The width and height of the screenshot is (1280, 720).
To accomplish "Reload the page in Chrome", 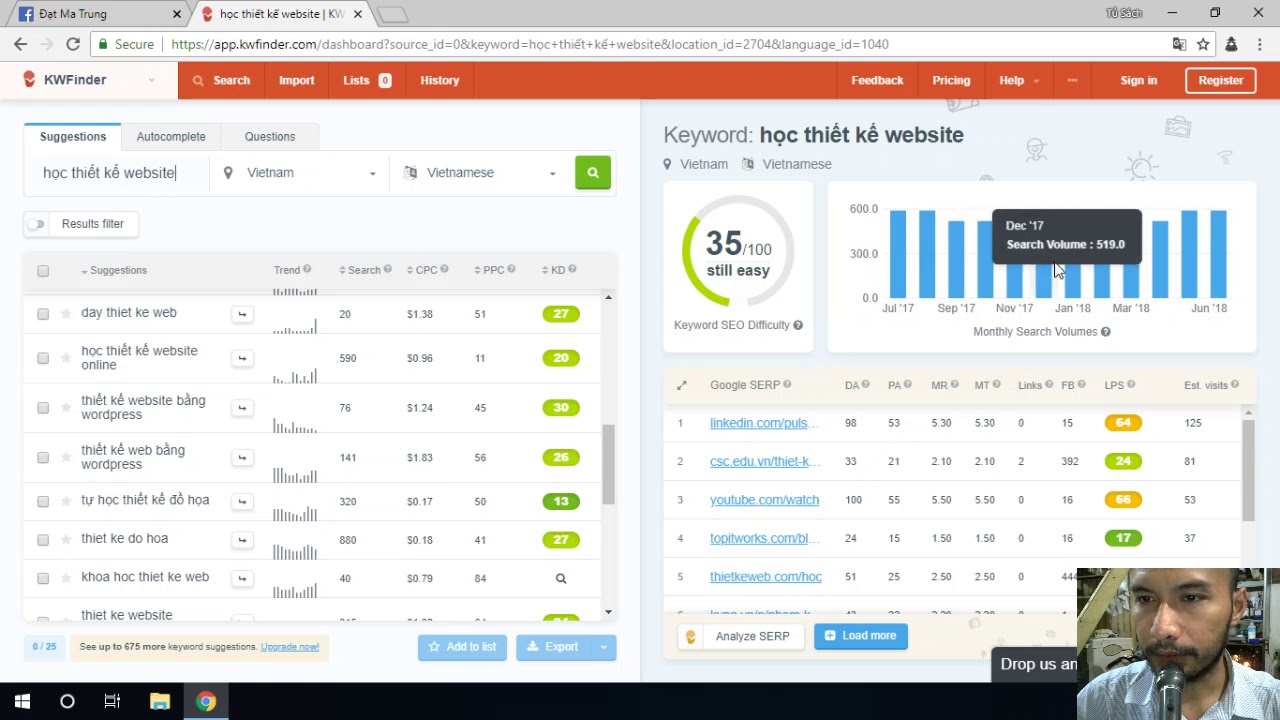I will (73, 44).
